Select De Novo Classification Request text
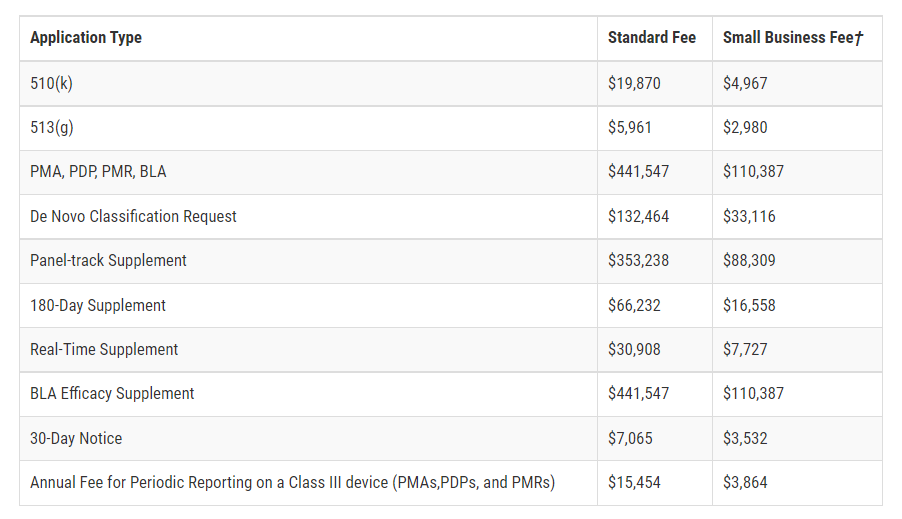This screenshot has width=902, height=519. pos(133,216)
